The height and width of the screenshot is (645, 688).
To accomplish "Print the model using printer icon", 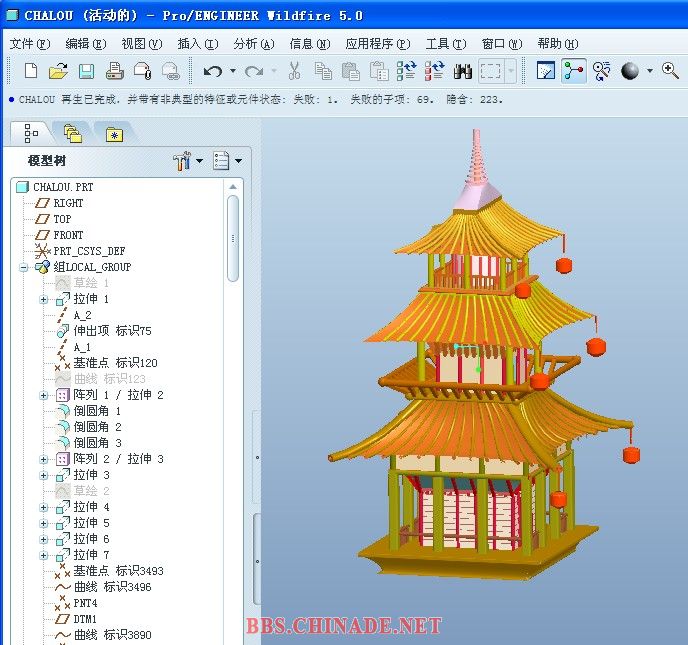I will click(115, 71).
